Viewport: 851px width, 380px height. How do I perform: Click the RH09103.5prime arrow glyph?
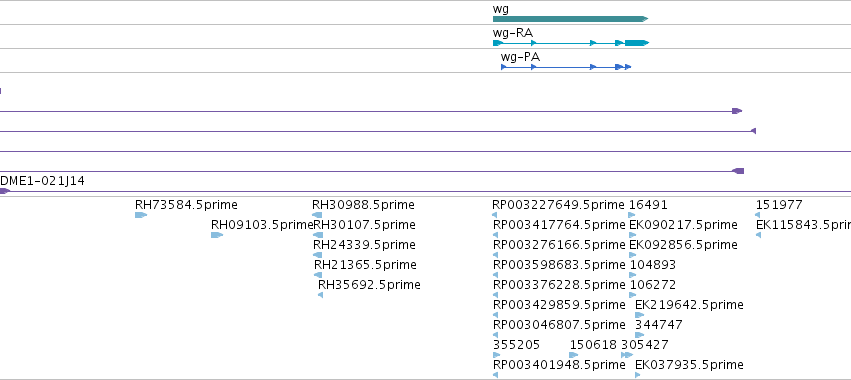point(217,235)
